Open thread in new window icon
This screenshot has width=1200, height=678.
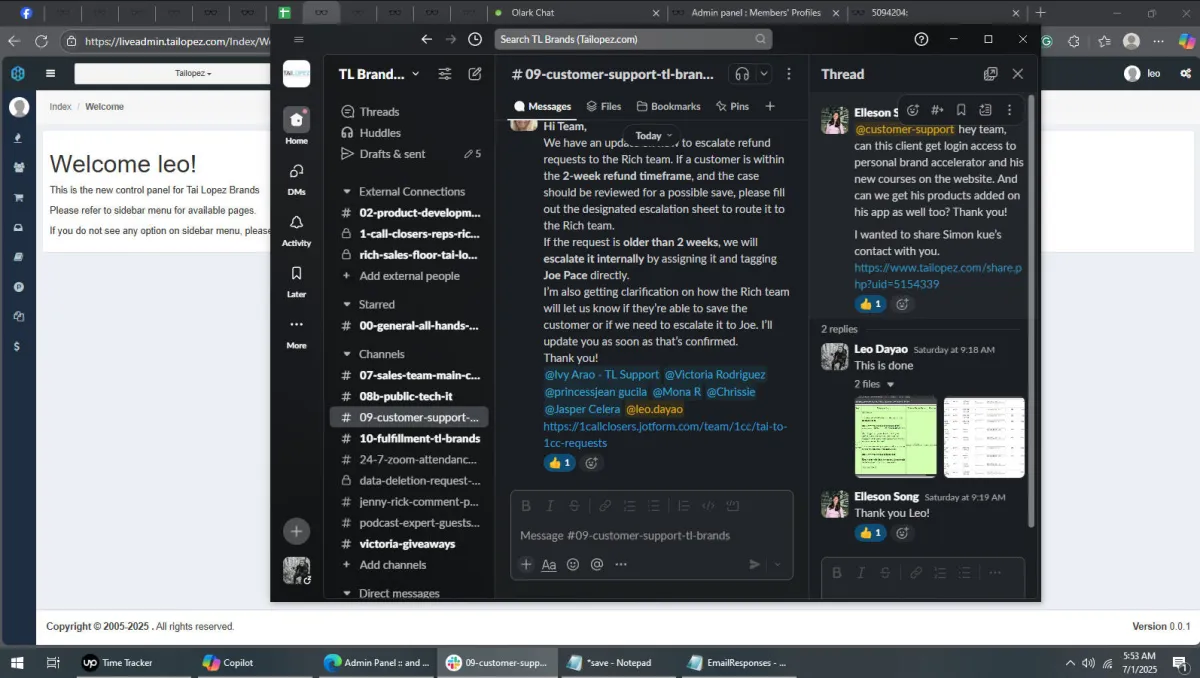coord(990,74)
